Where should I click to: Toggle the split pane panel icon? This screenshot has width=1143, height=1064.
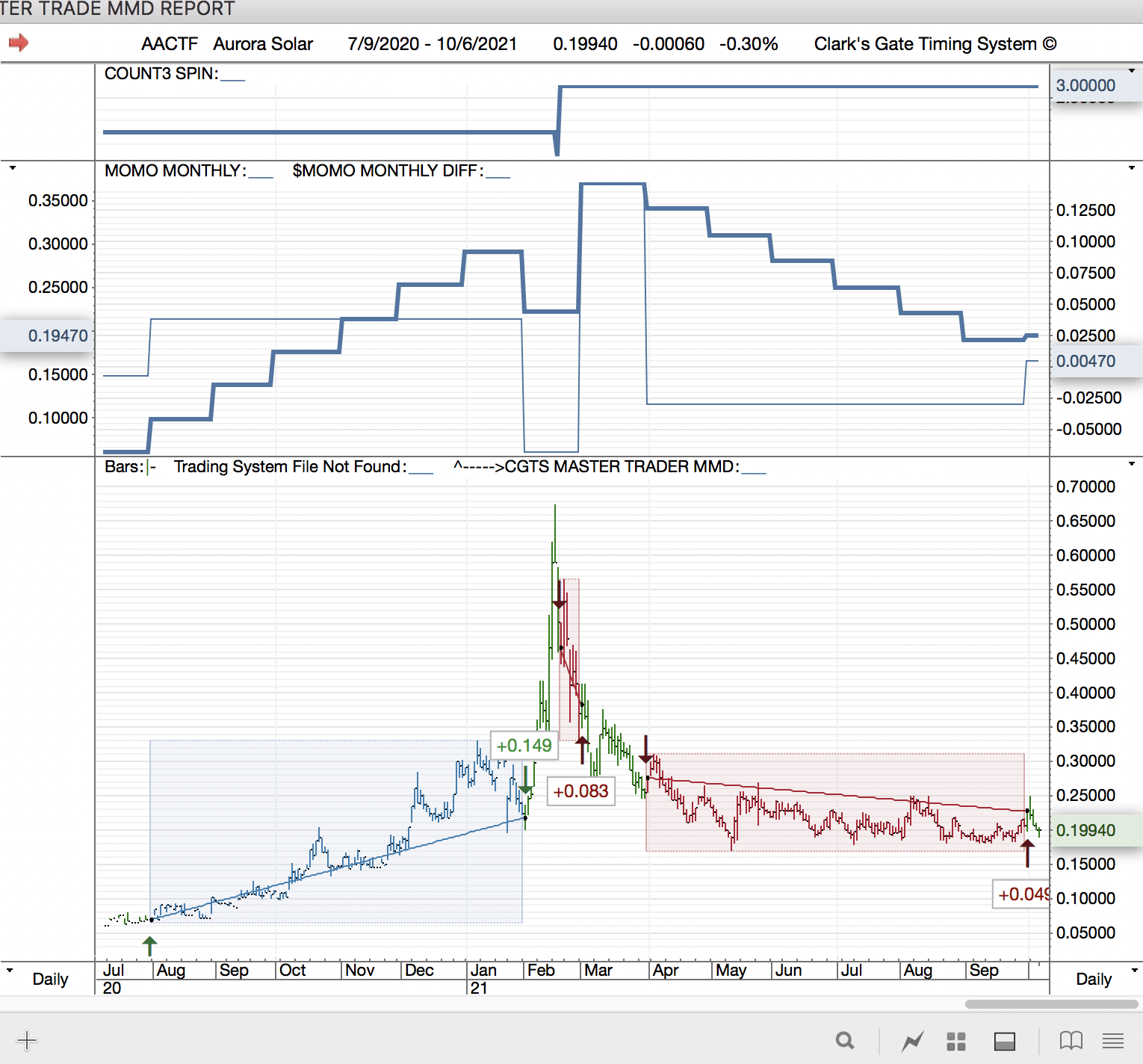click(1004, 1040)
